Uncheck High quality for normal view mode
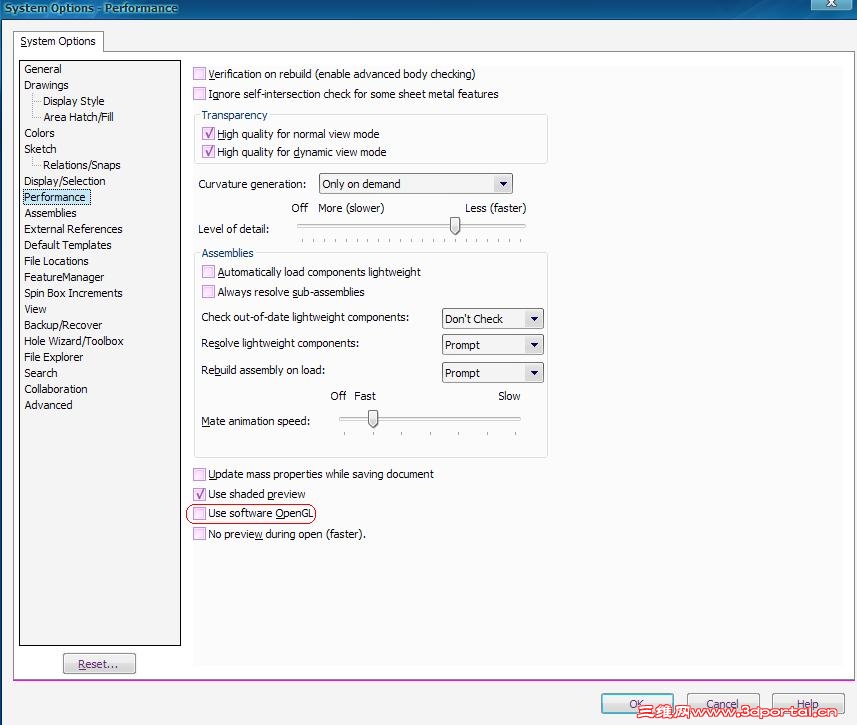Screen dimensions: 857x725 pyautogui.click(x=208, y=133)
